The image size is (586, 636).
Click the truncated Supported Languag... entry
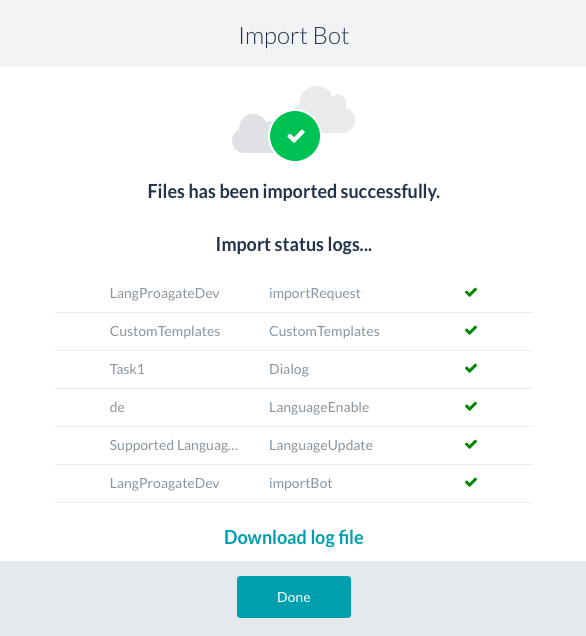click(x=174, y=445)
